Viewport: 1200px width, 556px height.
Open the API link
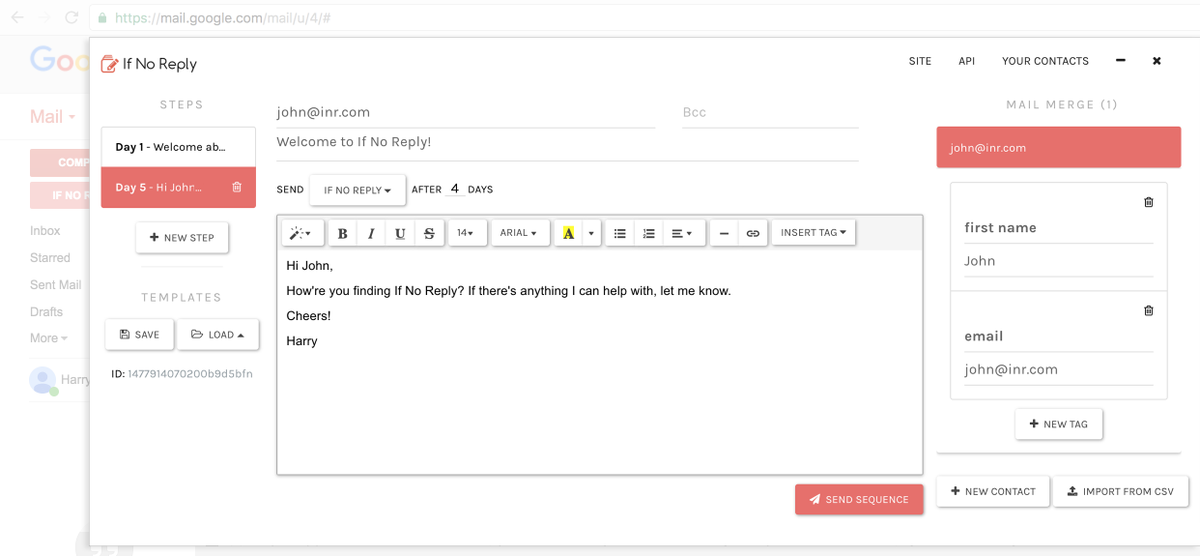(x=967, y=61)
